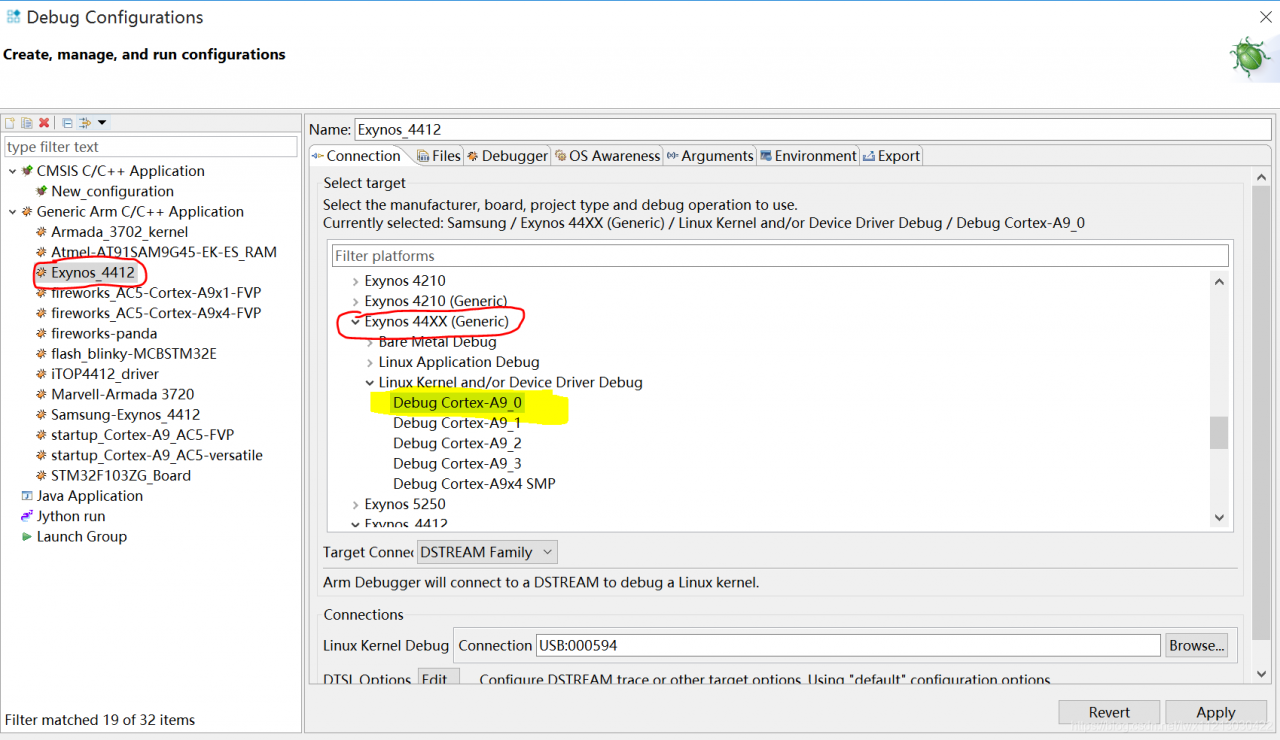Collapse the Generic Arm C/C++ Application node
The image size is (1280, 740).
click(x=12, y=212)
